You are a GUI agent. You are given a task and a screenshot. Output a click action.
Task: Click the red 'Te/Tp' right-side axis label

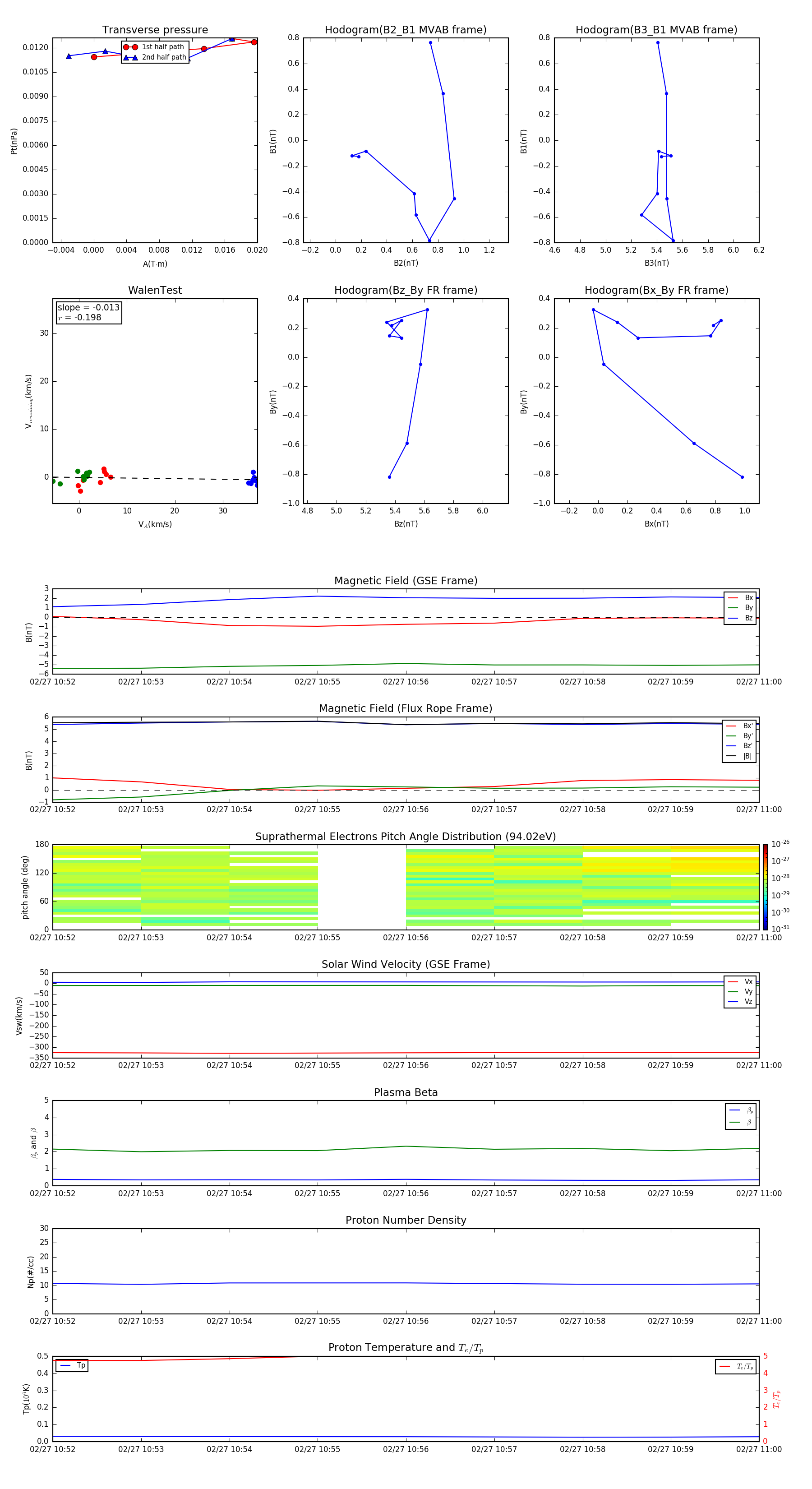(x=777, y=1399)
